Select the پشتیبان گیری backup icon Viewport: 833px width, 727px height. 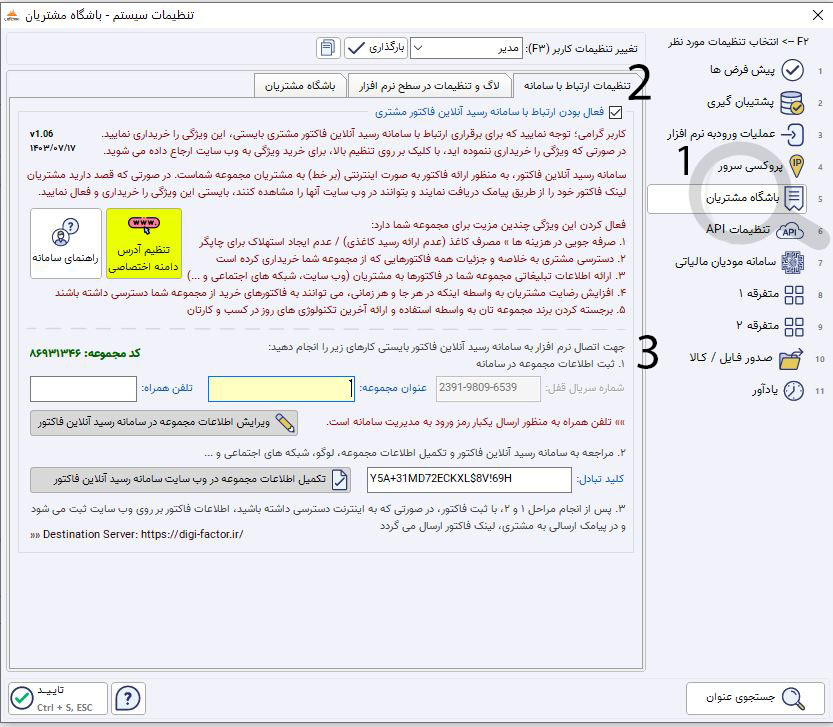[792, 102]
